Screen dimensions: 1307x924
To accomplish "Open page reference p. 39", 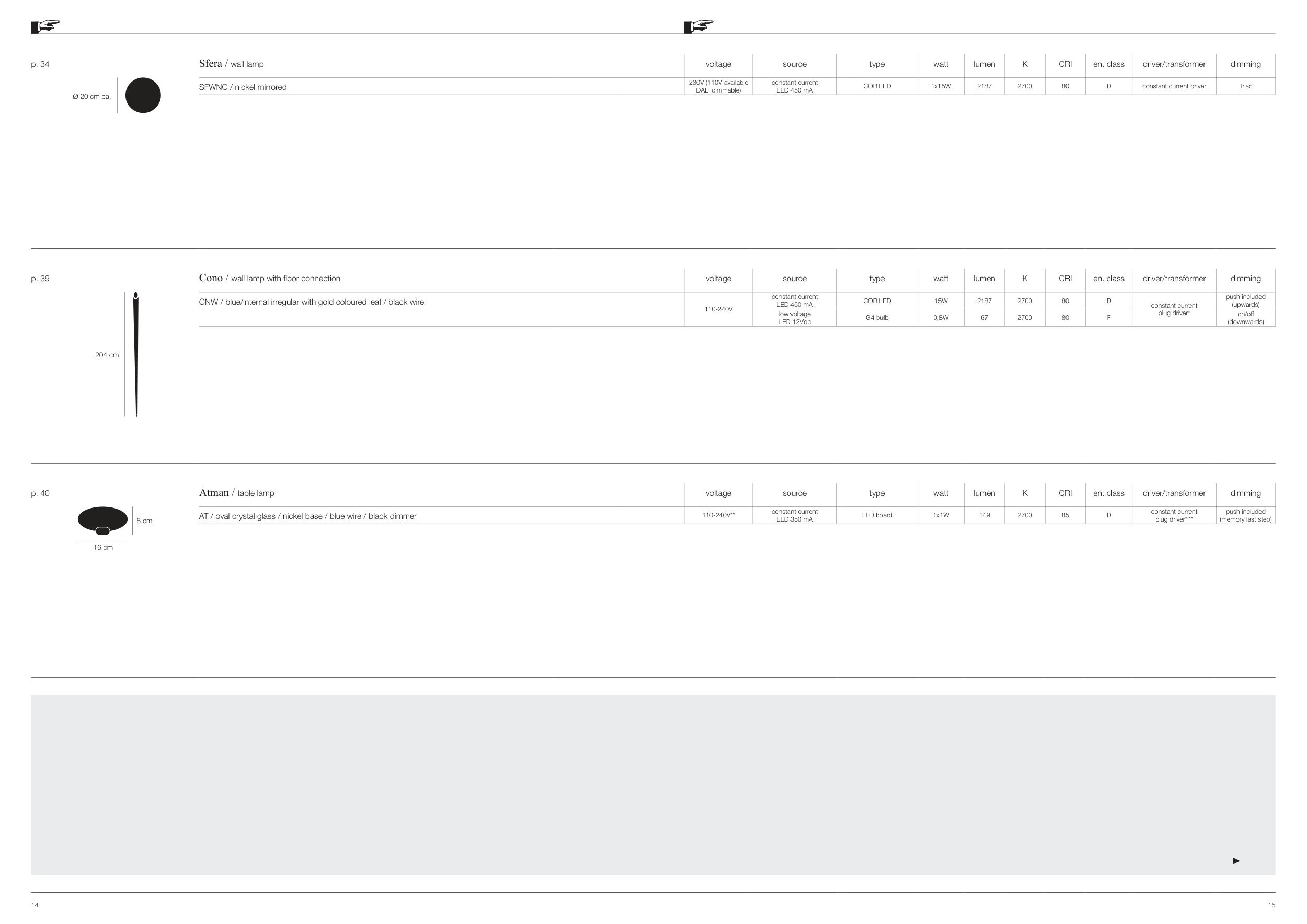I will pos(40,279).
